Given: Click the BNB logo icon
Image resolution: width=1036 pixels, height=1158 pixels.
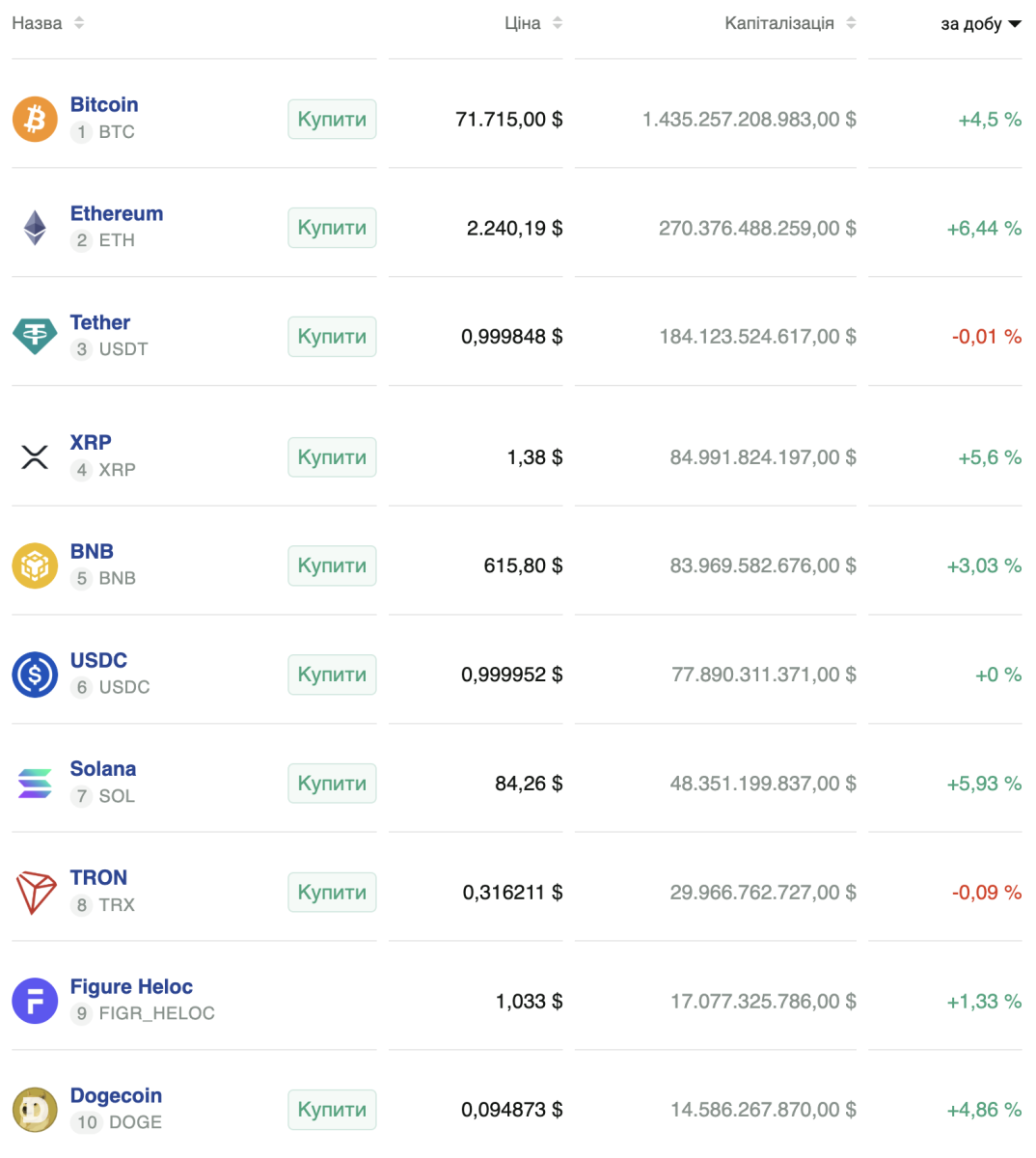Looking at the screenshot, I should 35,565.
